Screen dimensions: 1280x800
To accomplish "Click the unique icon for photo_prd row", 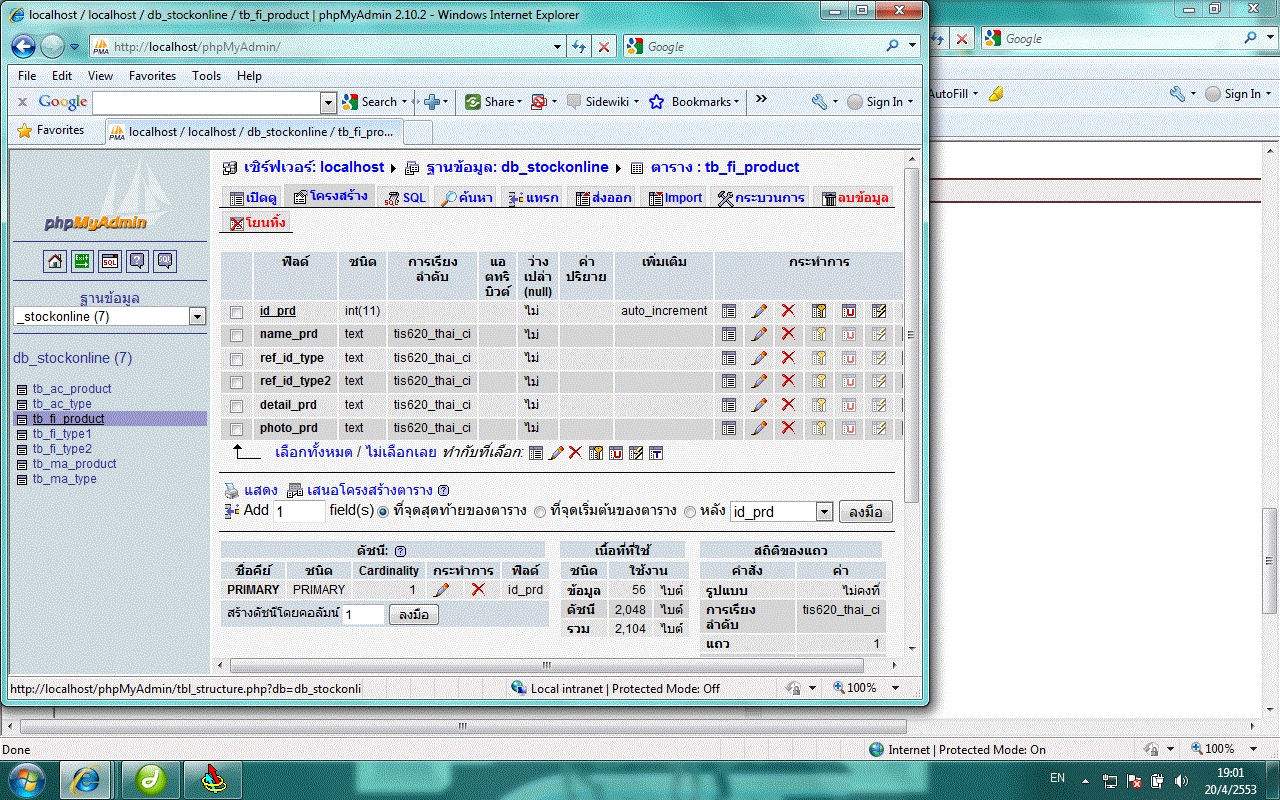I will point(848,428).
